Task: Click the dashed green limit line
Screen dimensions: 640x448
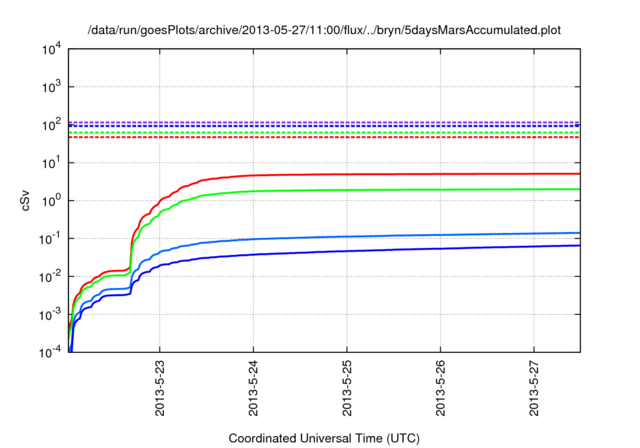Action: coord(324,133)
